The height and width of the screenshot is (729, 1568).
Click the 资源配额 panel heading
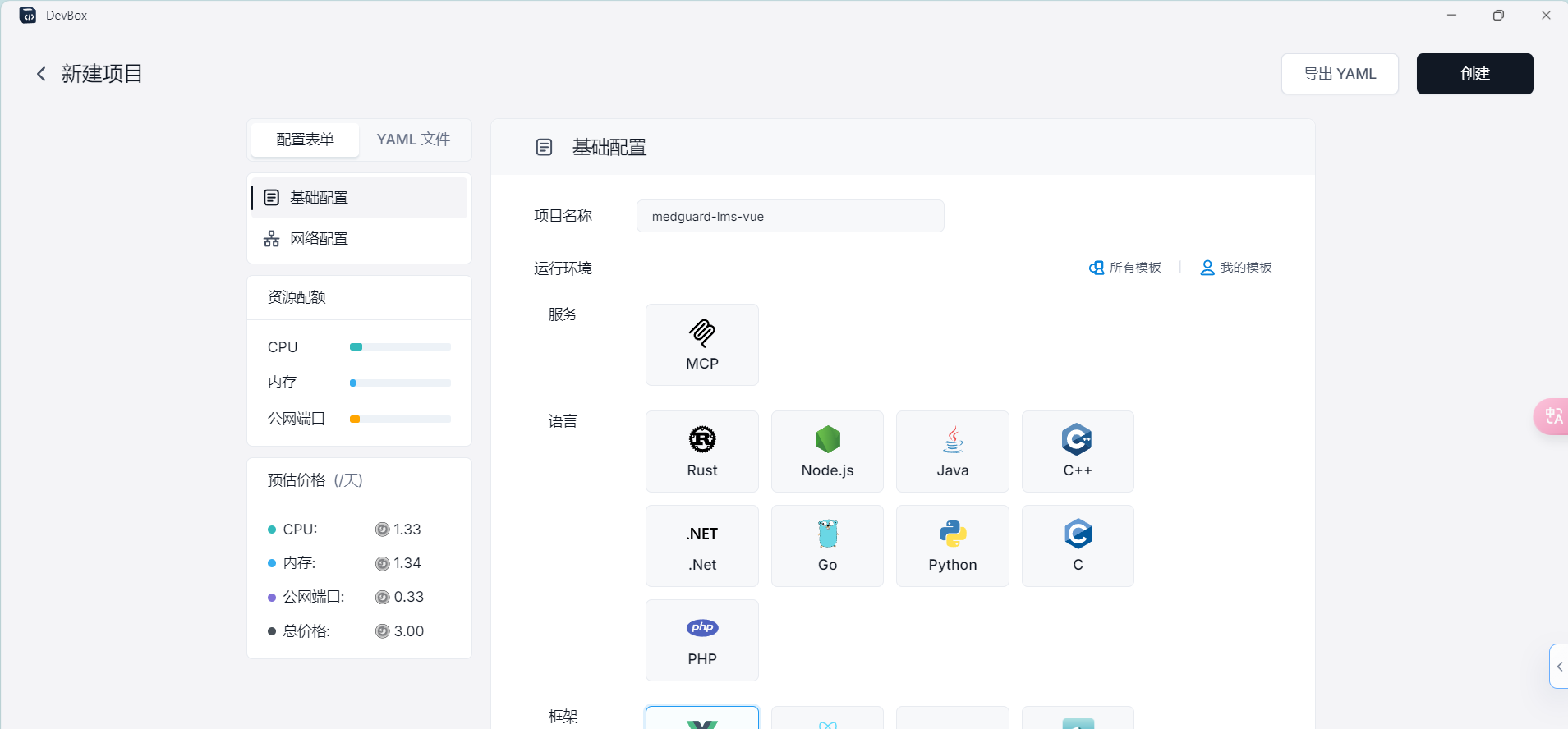pyautogui.click(x=297, y=297)
